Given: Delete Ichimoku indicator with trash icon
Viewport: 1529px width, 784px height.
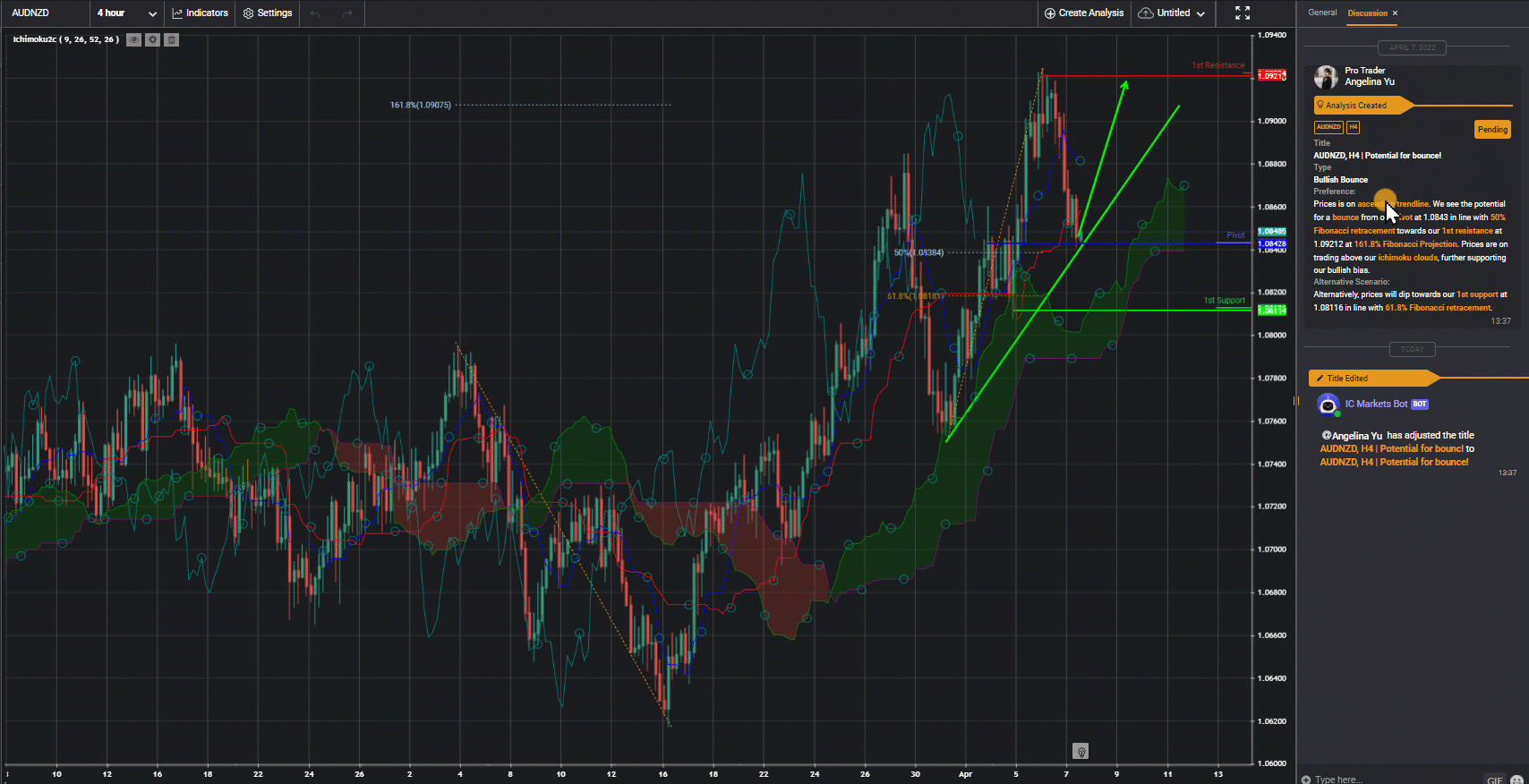Looking at the screenshot, I should (172, 39).
